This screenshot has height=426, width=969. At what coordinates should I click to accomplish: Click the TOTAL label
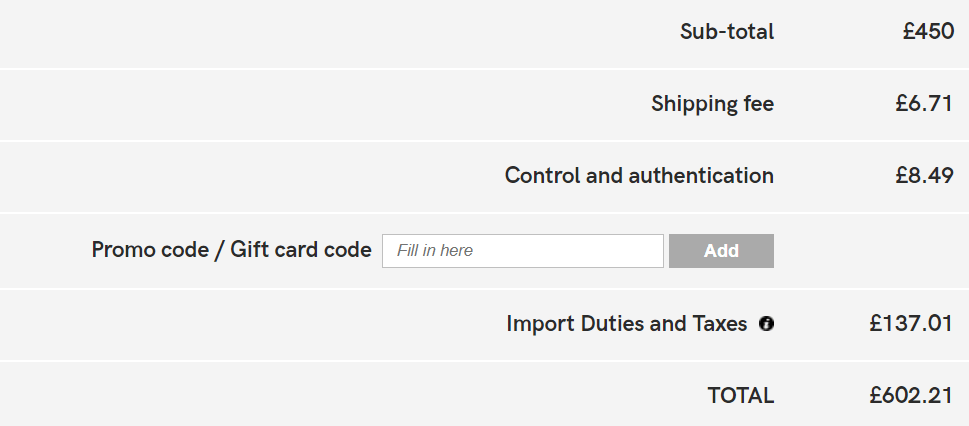click(741, 396)
